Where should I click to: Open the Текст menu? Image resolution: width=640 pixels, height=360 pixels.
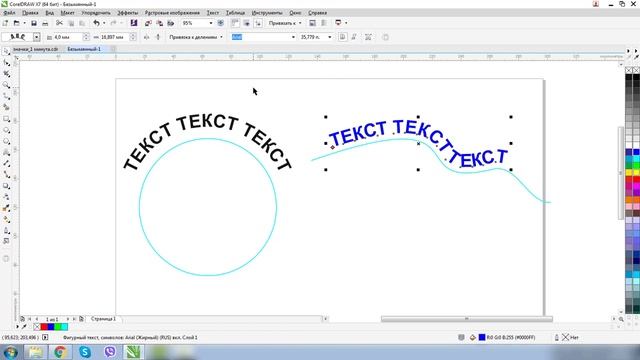(x=213, y=13)
